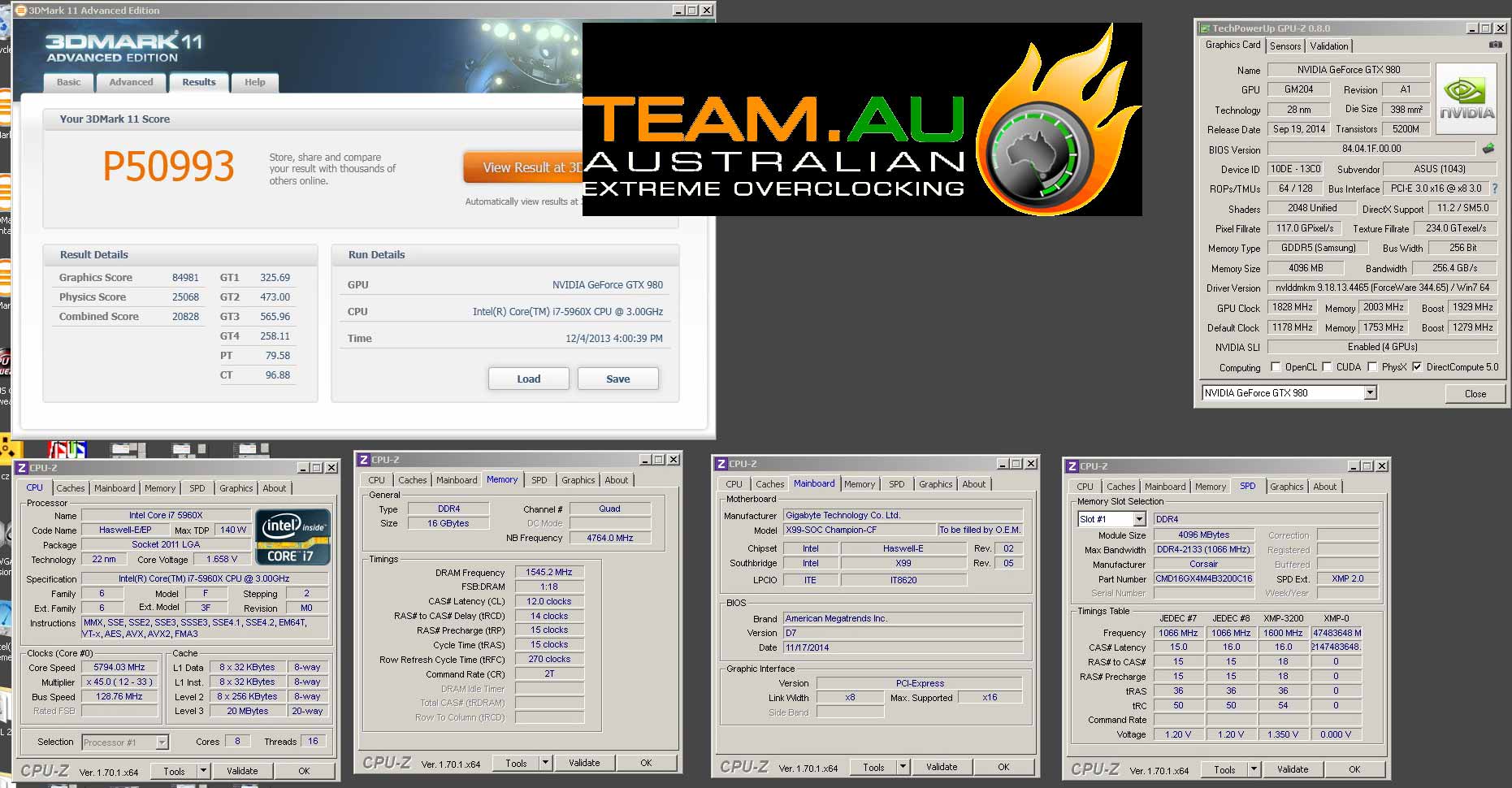Enable the CUDA checkbox
Screen dimensions: 1512x788
click(1327, 367)
